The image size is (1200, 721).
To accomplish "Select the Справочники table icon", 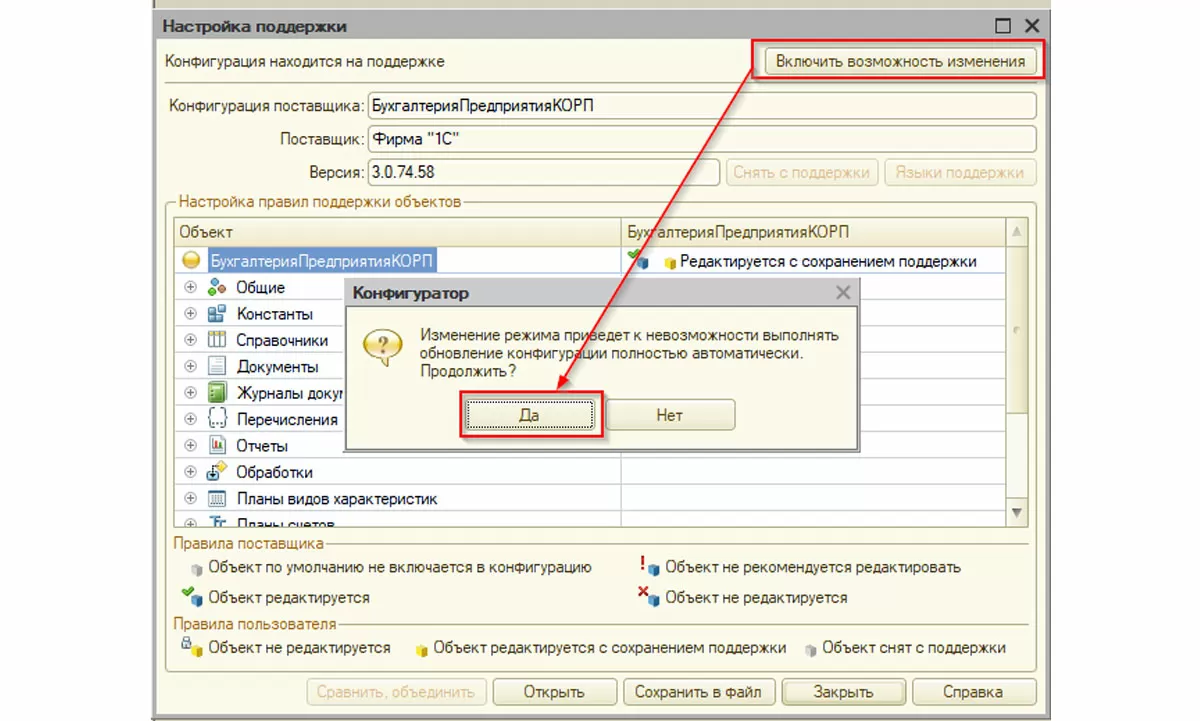I will coord(217,340).
